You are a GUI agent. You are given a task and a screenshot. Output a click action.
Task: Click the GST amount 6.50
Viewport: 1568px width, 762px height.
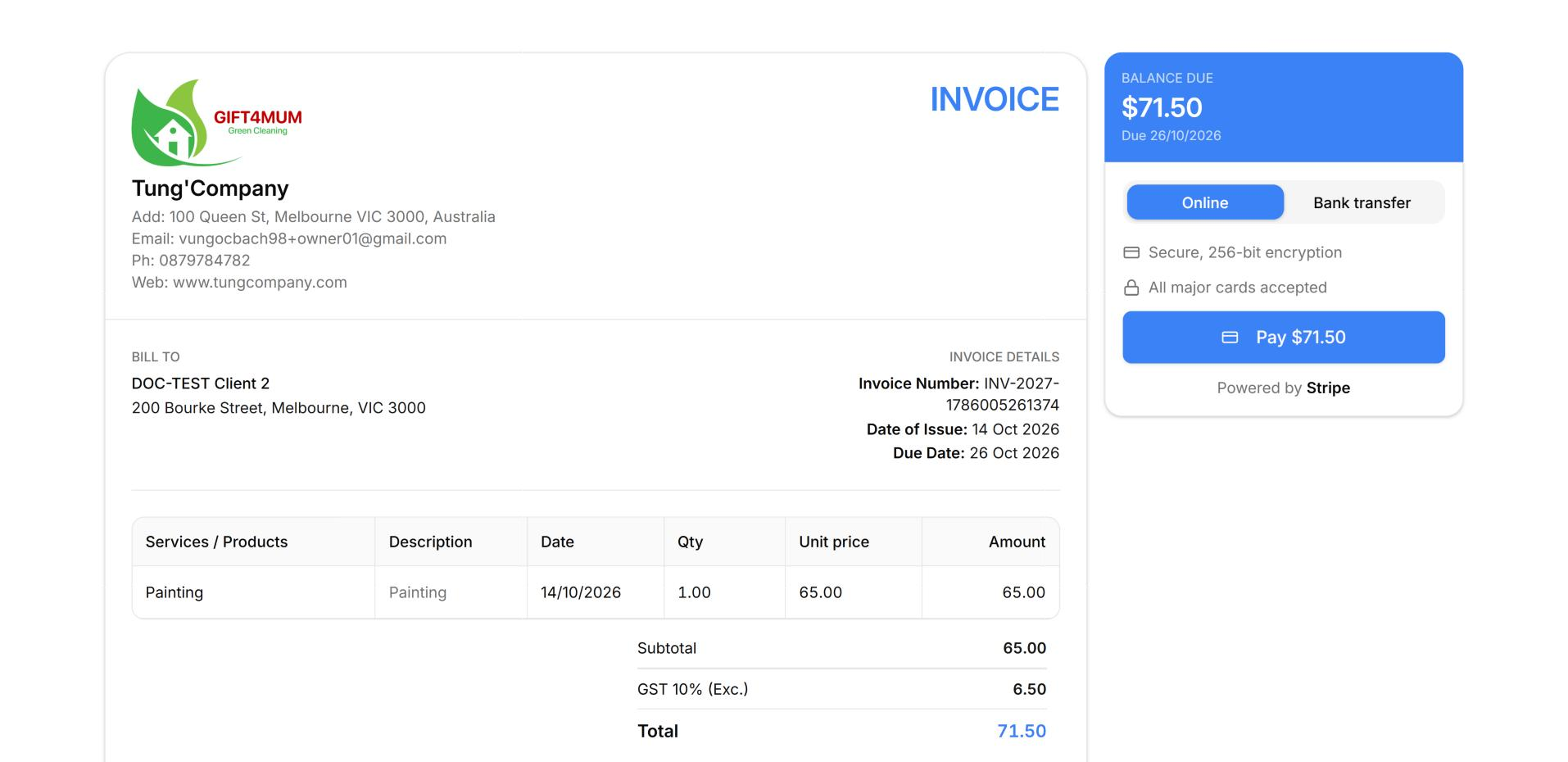click(x=1030, y=689)
